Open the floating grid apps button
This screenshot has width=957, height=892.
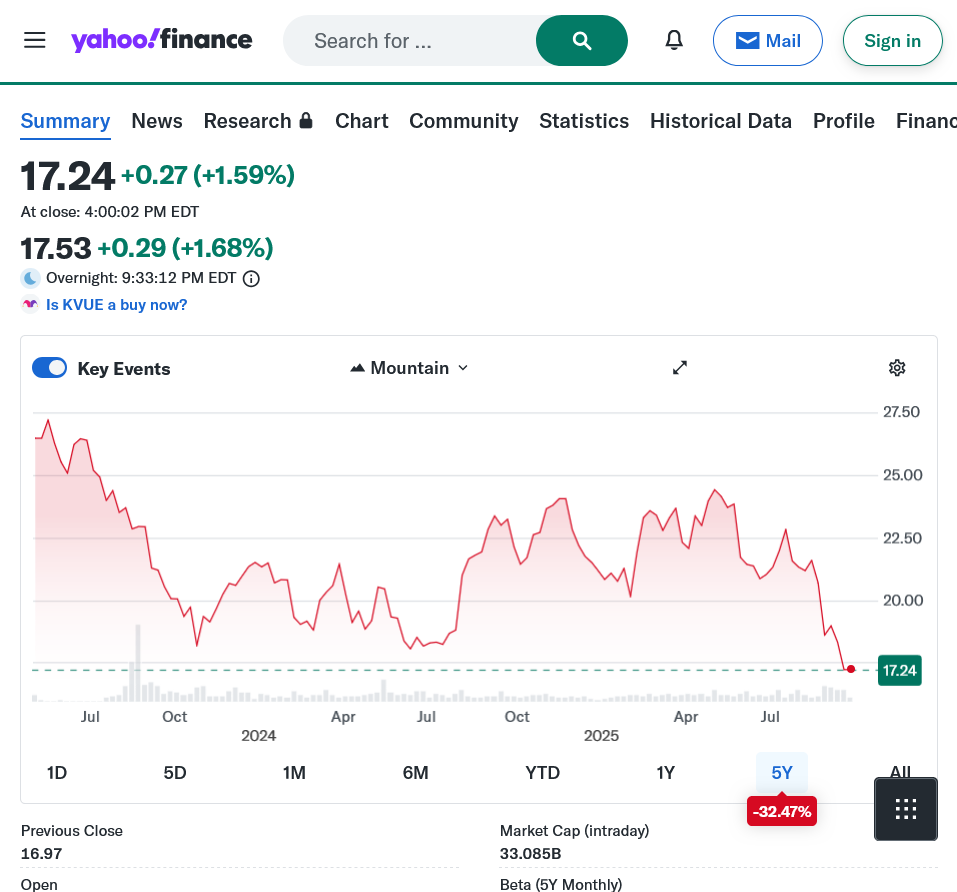coord(906,809)
